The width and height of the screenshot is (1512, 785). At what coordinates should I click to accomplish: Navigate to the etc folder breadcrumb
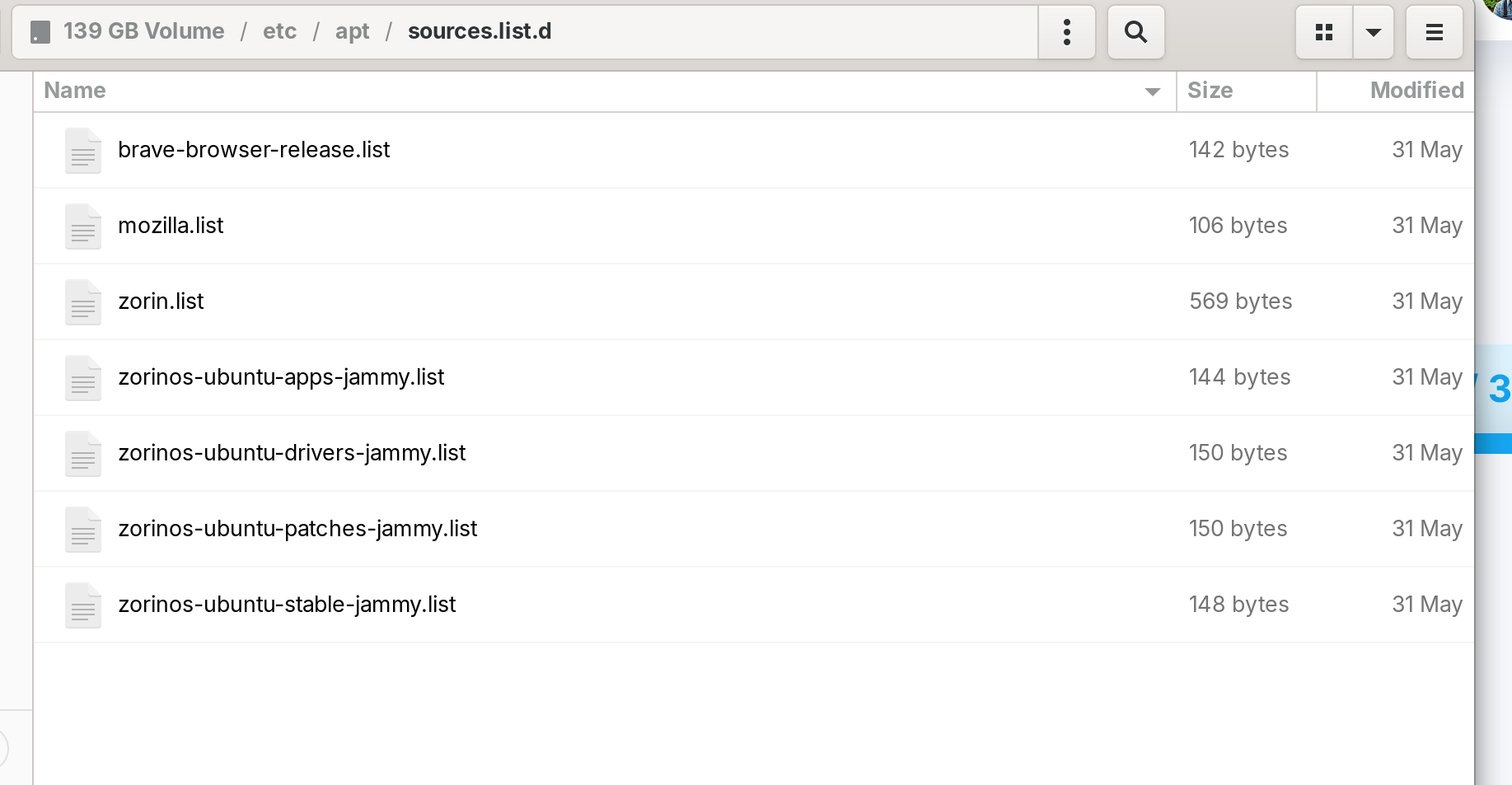pyautogui.click(x=279, y=31)
